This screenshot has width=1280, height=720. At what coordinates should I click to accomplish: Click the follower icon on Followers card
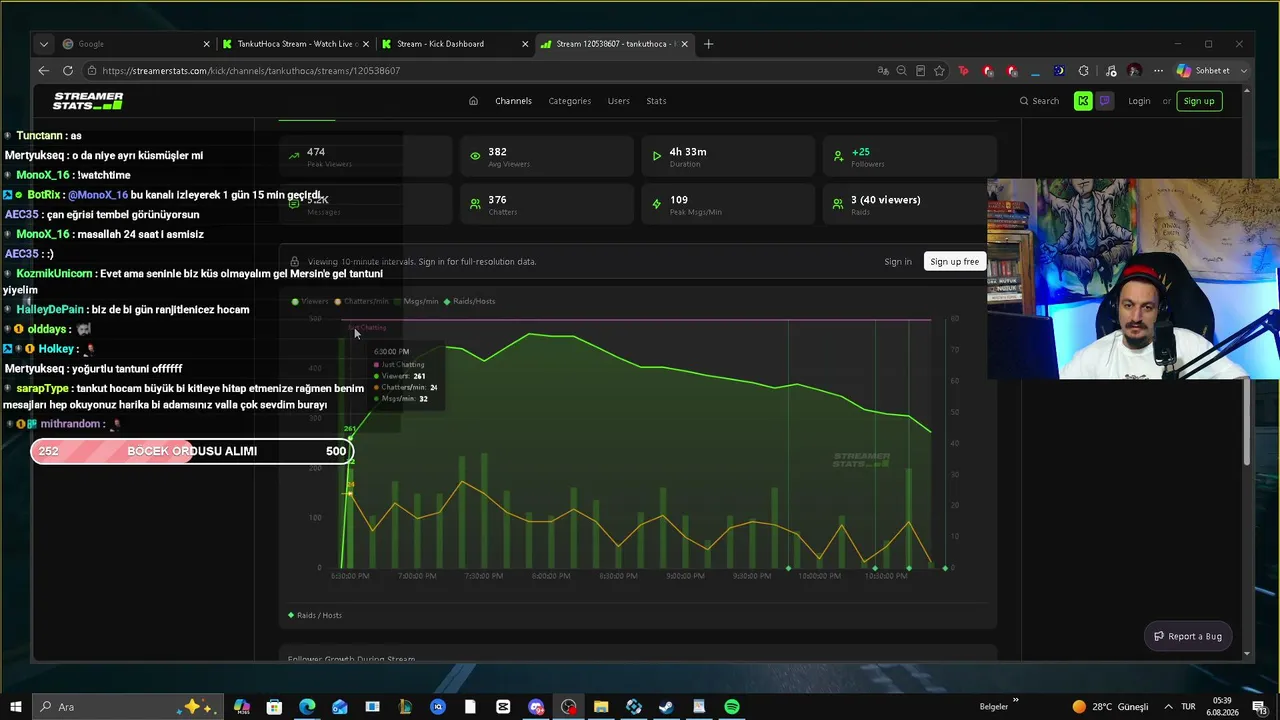[838, 156]
